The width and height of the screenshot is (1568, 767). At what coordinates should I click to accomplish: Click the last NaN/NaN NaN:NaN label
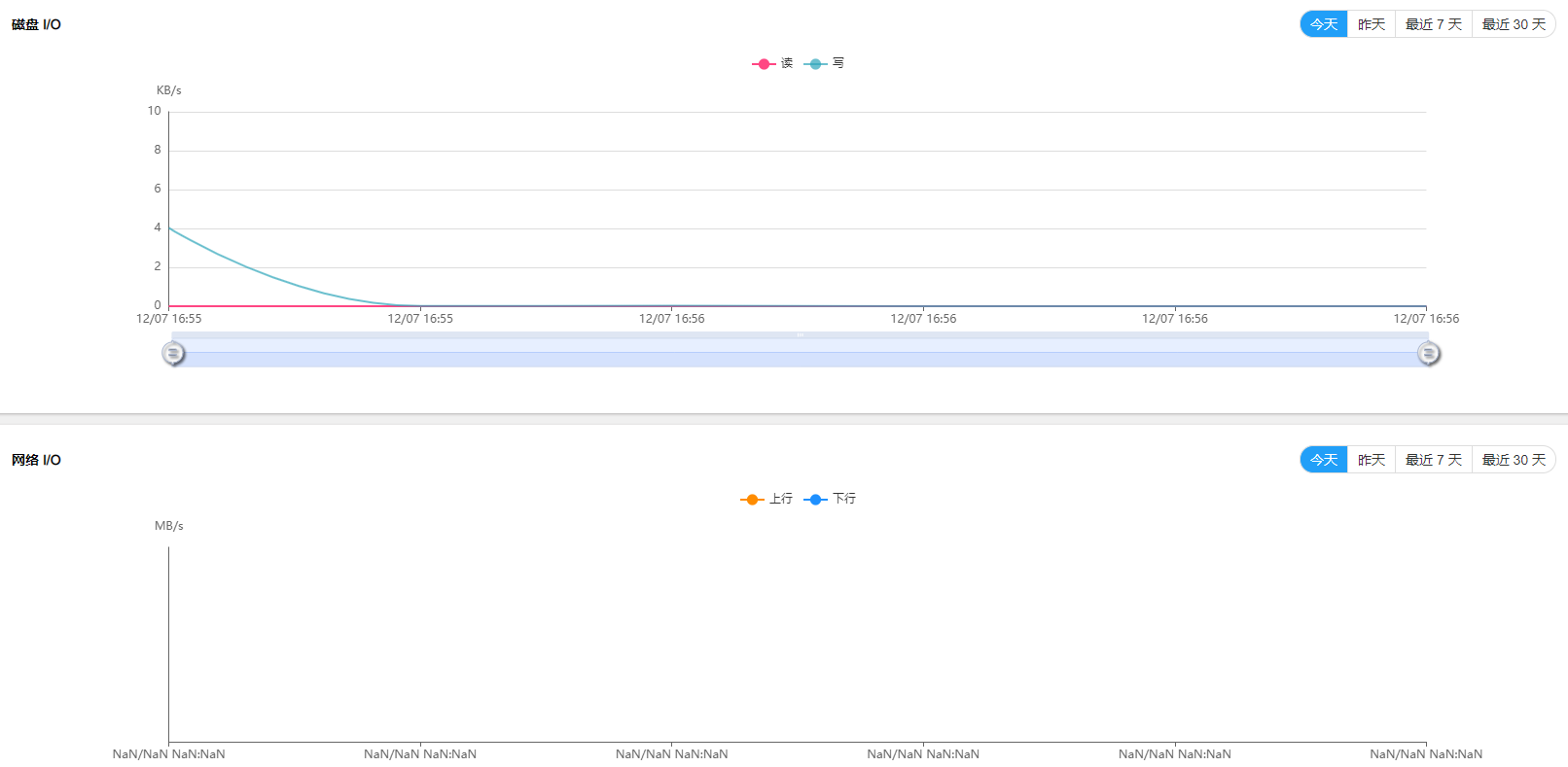[x=1426, y=754]
